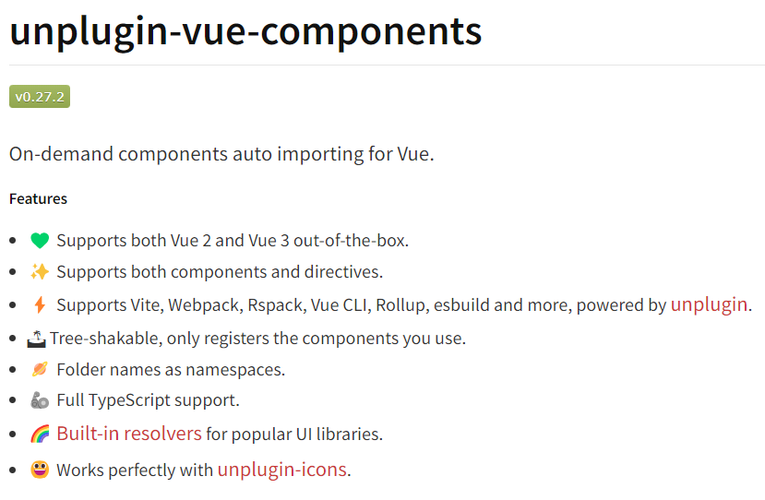Click the components and directives feature text
The height and width of the screenshot is (500, 765).
219,272
